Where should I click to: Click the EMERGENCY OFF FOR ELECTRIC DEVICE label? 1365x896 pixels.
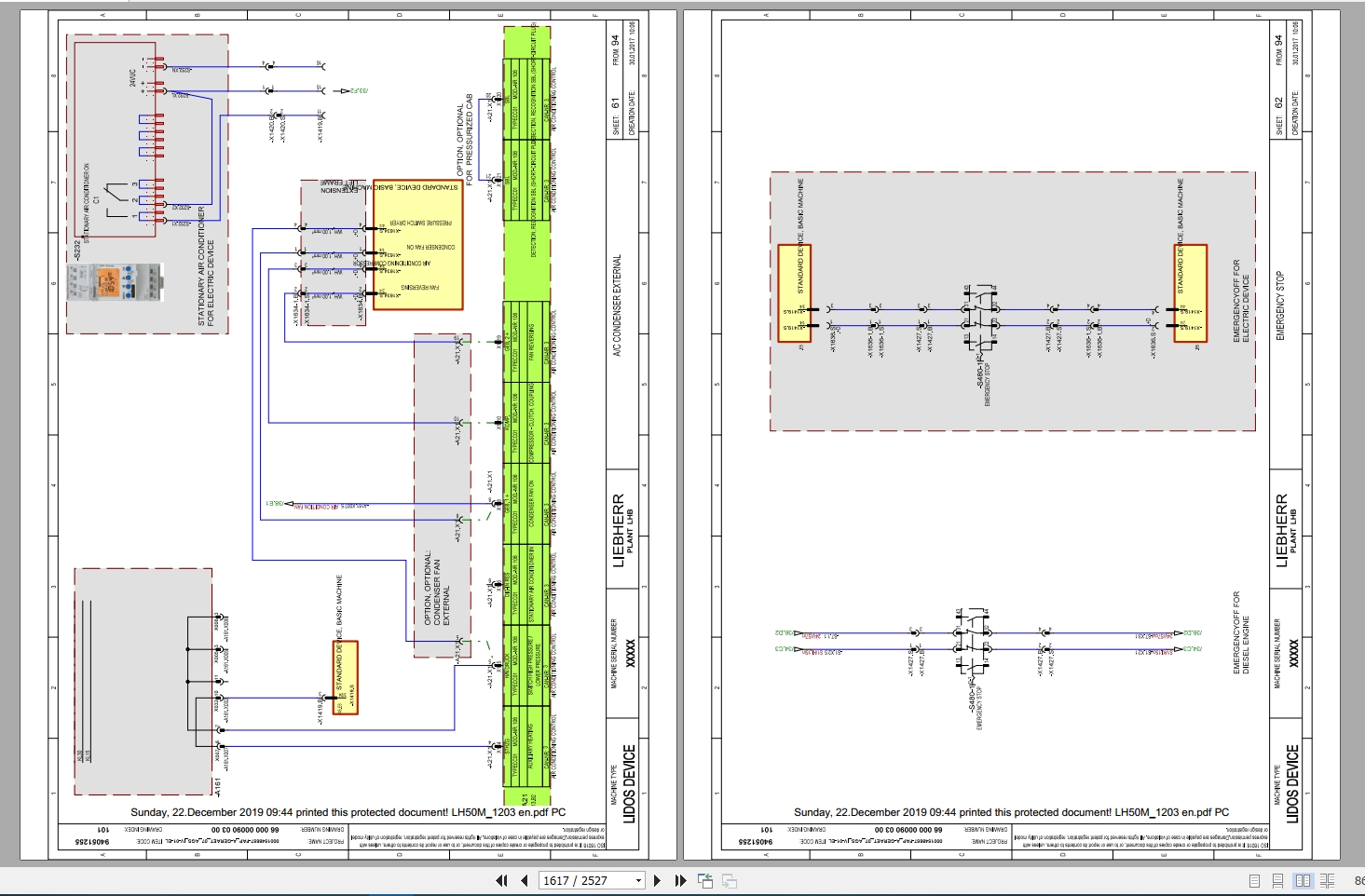pos(1241,301)
